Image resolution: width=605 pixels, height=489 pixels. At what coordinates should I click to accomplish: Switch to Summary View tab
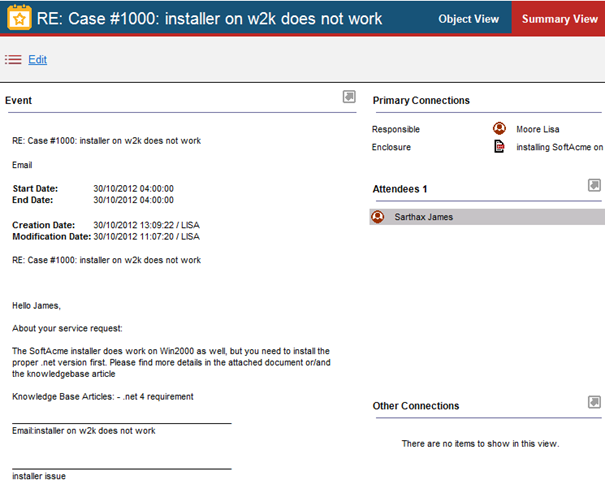pyautogui.click(x=559, y=19)
